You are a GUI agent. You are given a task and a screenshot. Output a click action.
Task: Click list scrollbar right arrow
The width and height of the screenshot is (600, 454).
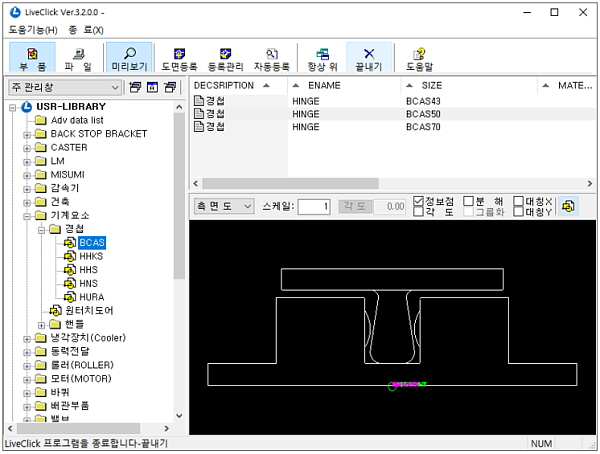590,183
